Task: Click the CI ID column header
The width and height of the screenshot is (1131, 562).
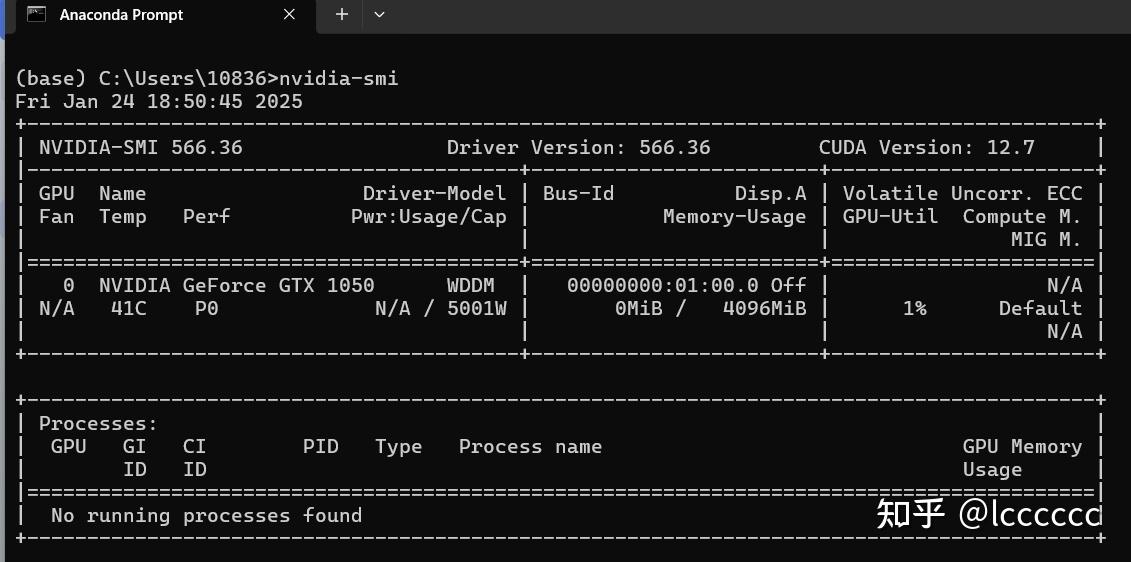Action: (x=194, y=458)
